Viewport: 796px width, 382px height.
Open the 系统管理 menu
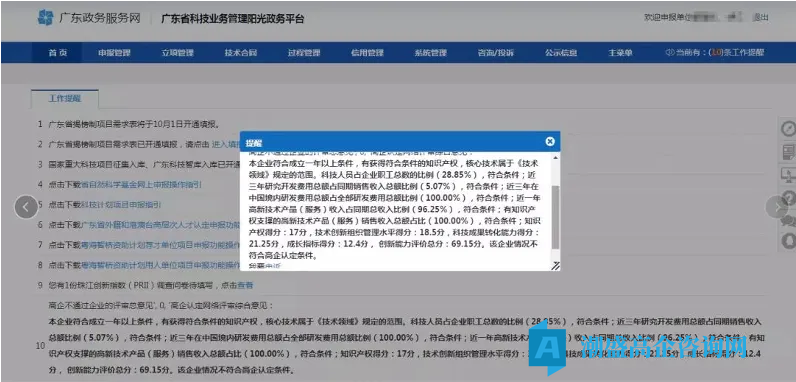coord(430,53)
